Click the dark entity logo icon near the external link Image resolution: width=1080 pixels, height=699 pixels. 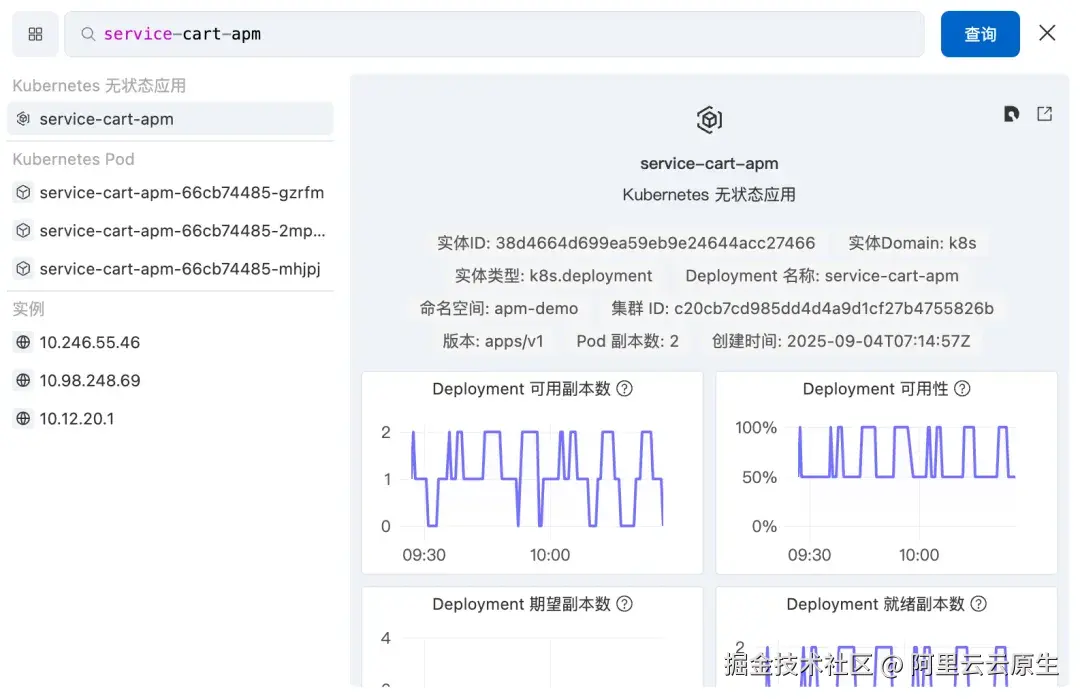pos(1011,114)
